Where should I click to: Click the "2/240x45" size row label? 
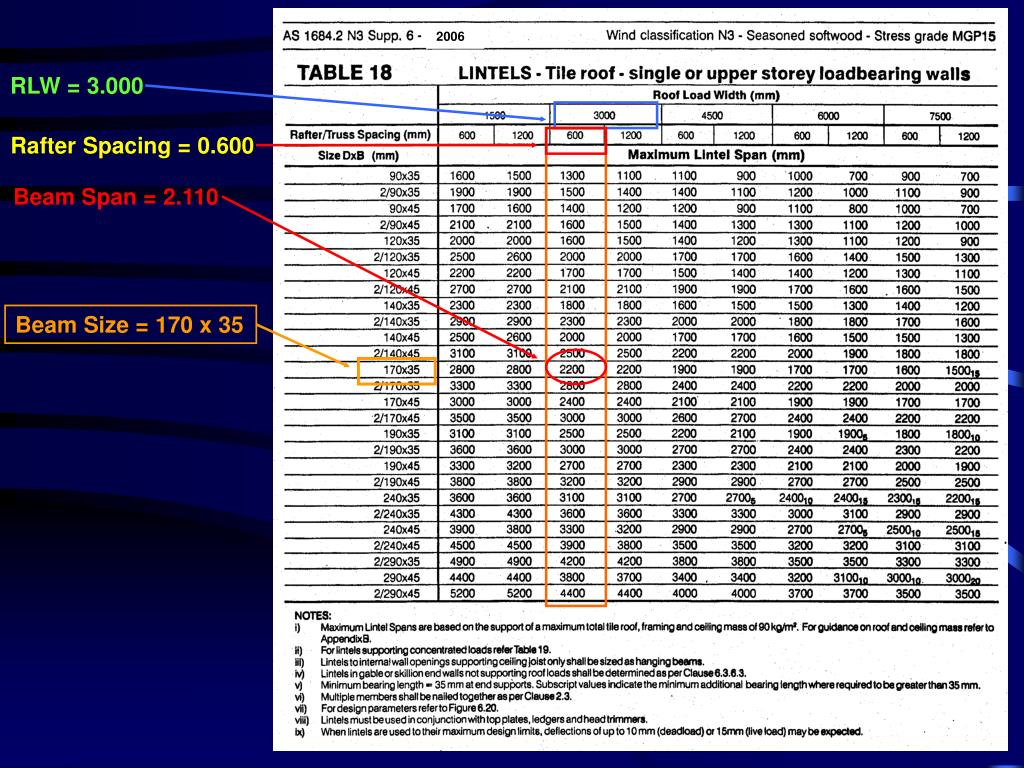tap(396, 546)
